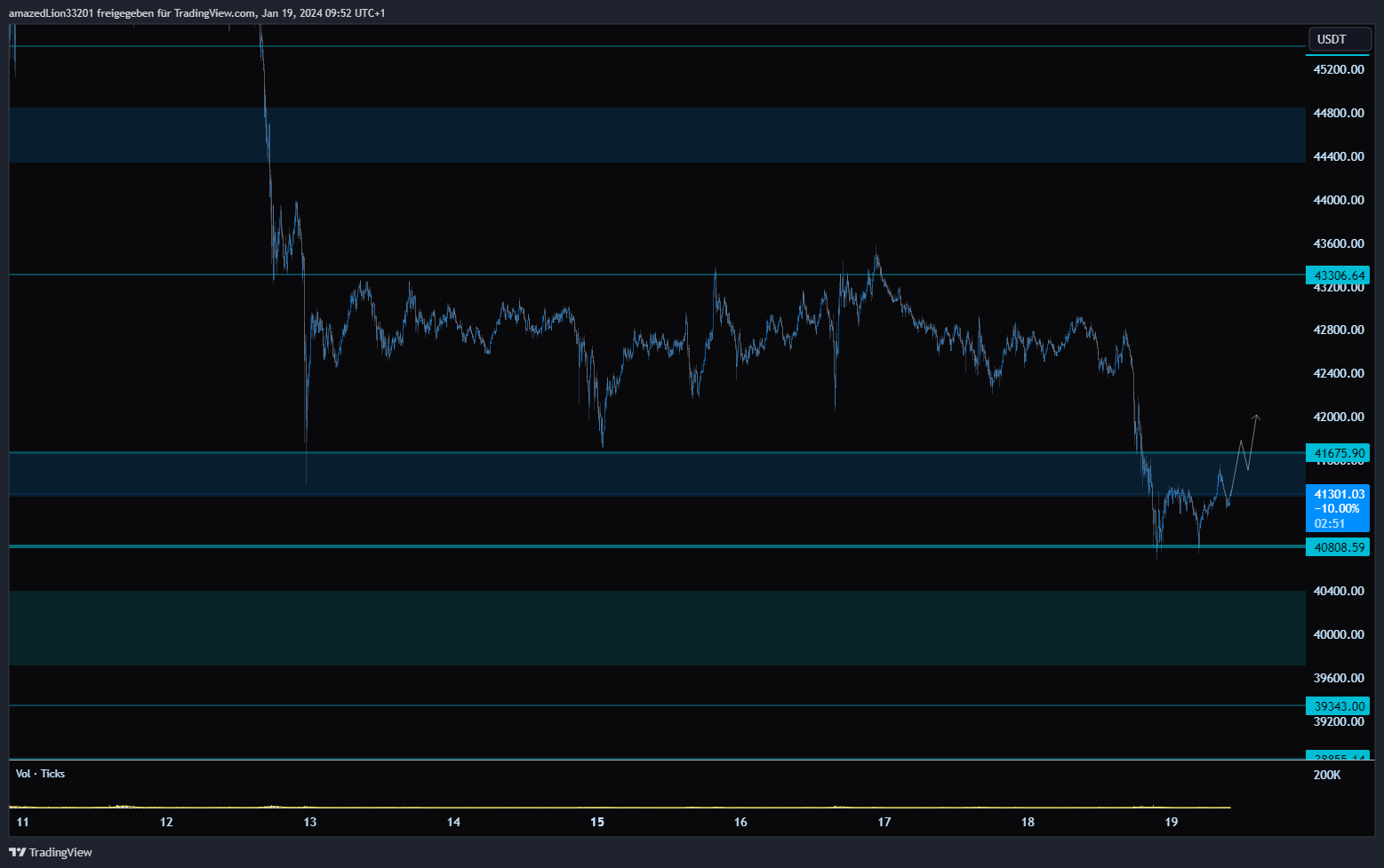This screenshot has height=868, width=1384.
Task: Click the 44000.00 price axis label
Action: click(1339, 200)
